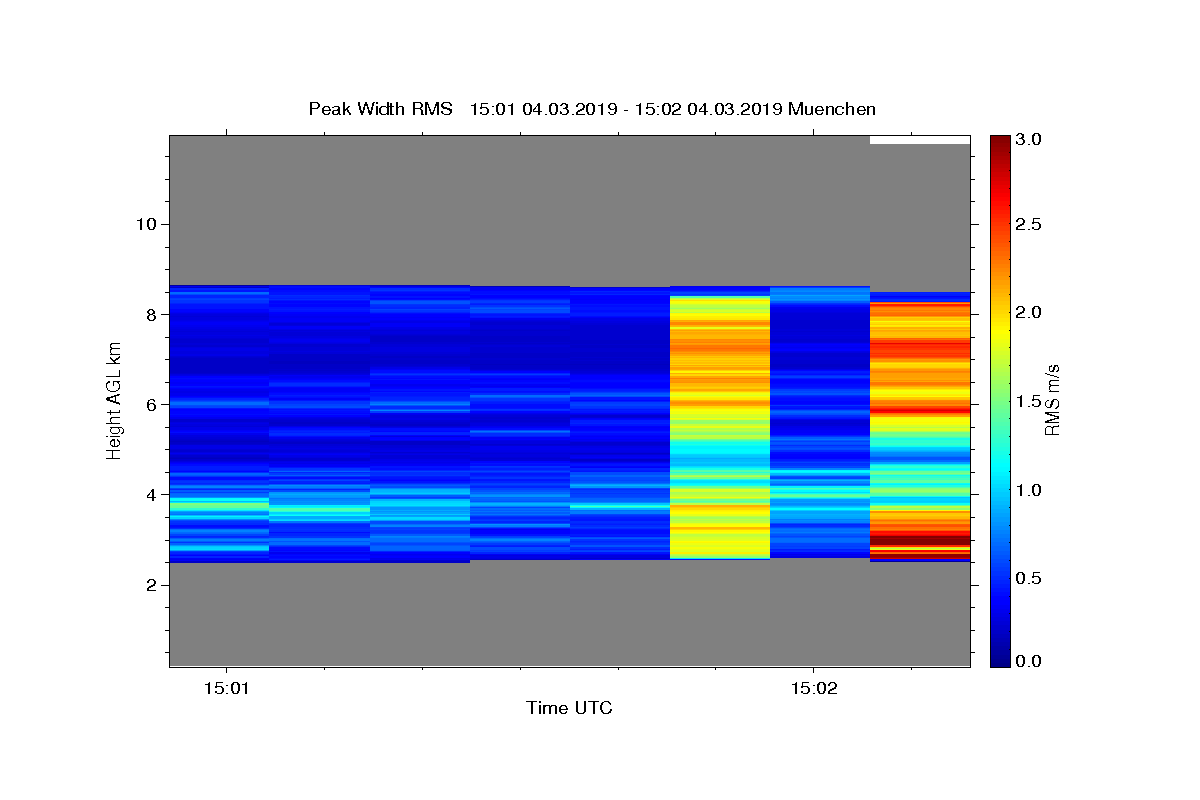Click the 15:02 time tick label
Screen dimensions: 1200x800
click(813, 688)
